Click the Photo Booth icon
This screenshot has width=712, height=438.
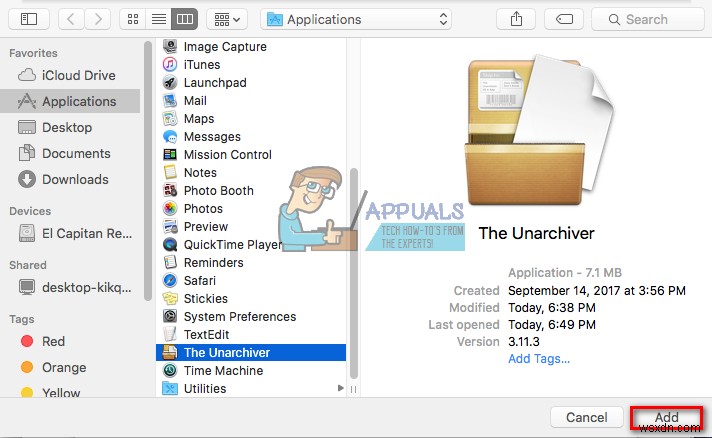click(170, 191)
